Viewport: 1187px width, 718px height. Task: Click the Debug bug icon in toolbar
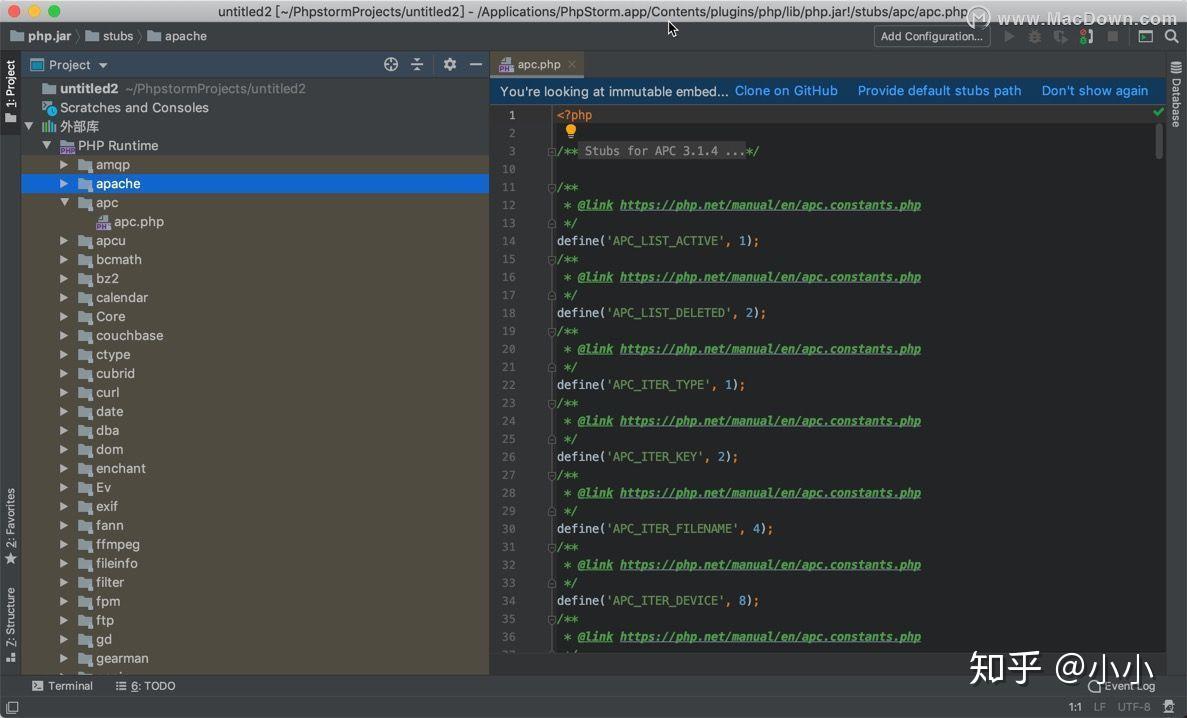click(x=1035, y=36)
